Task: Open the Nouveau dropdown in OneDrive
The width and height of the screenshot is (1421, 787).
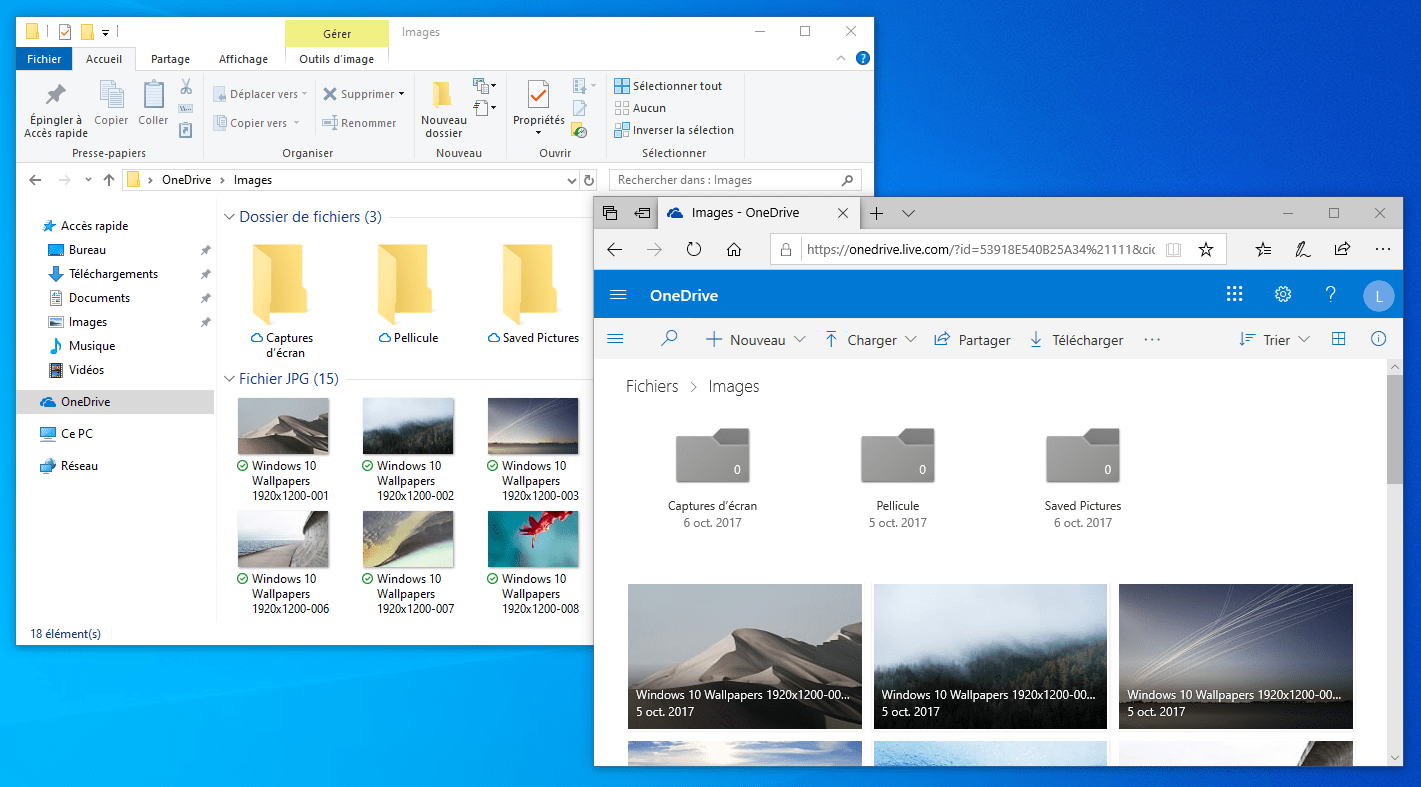Action: point(755,340)
